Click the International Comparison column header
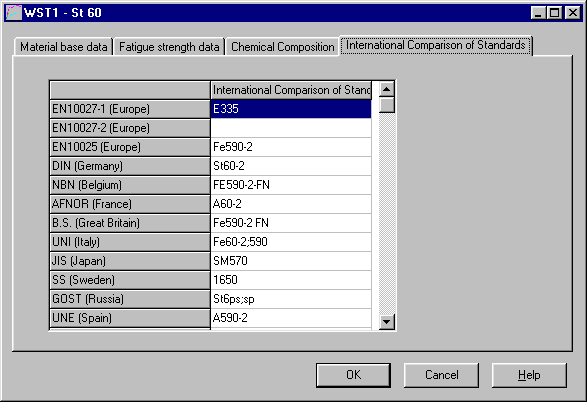This screenshot has width=587, height=402. [x=291, y=90]
